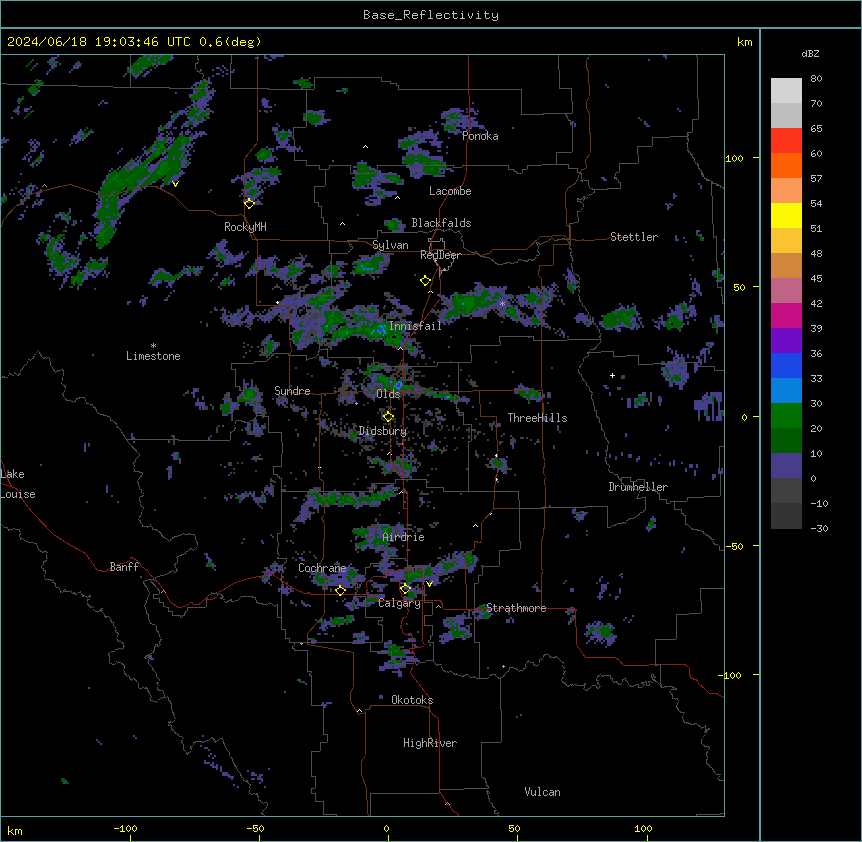Click the 100 km vertical axis tick label
The width and height of the screenshot is (862, 842).
click(x=734, y=158)
